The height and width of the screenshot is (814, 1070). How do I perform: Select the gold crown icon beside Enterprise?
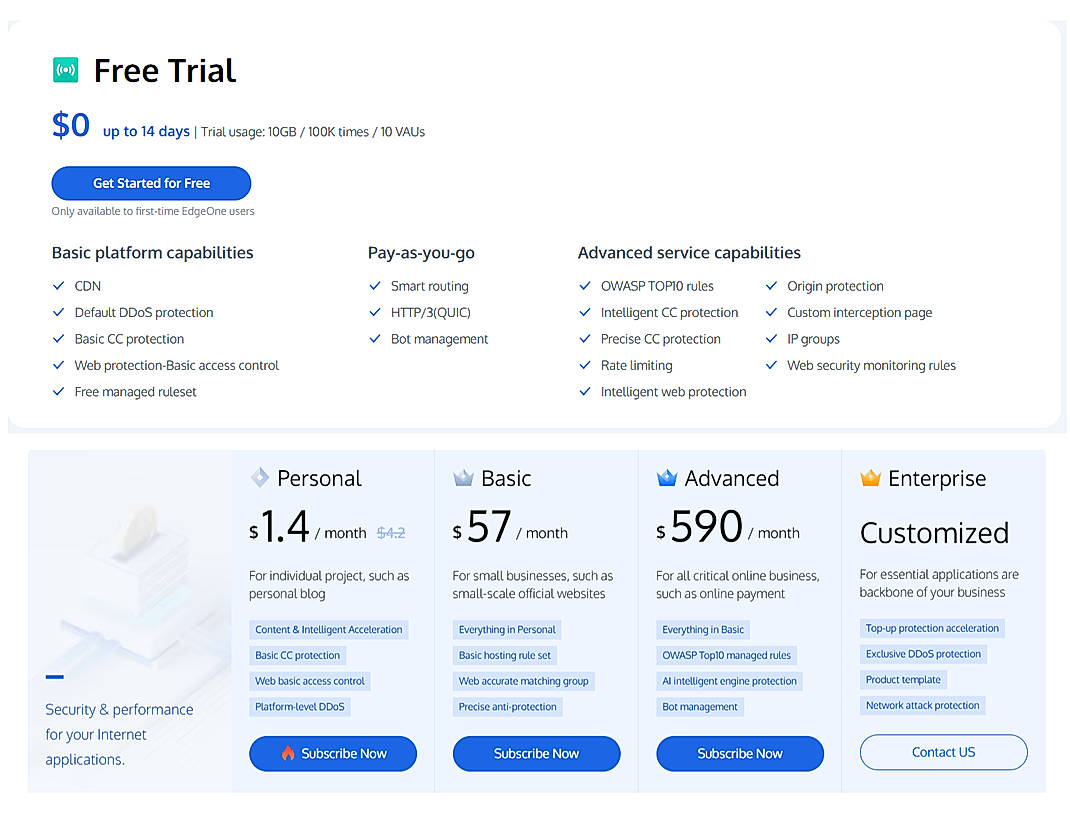click(869, 478)
